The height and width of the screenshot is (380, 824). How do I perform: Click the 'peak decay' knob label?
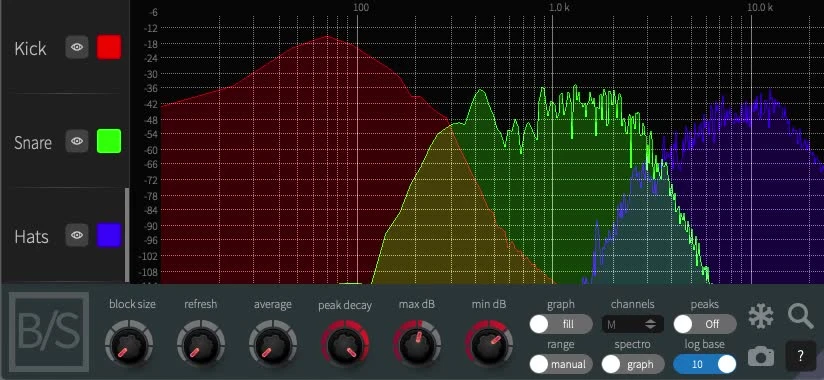point(345,305)
